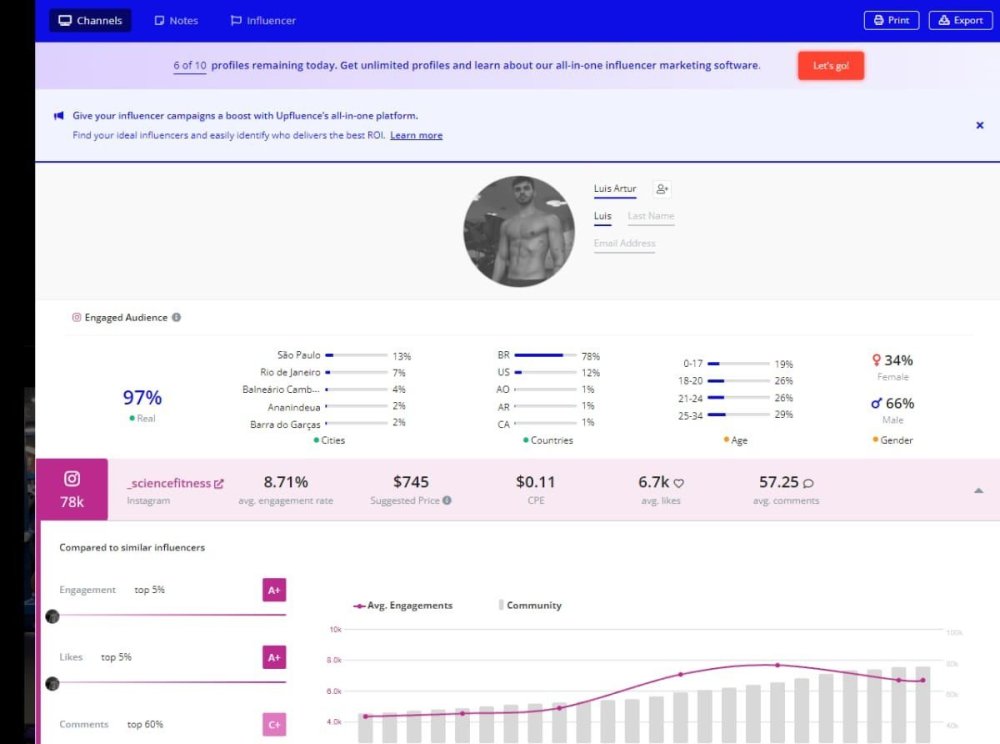Viewport: 1000px width, 744px height.
Task: Click the external link icon by _sciencefitness
Action: tap(219, 484)
